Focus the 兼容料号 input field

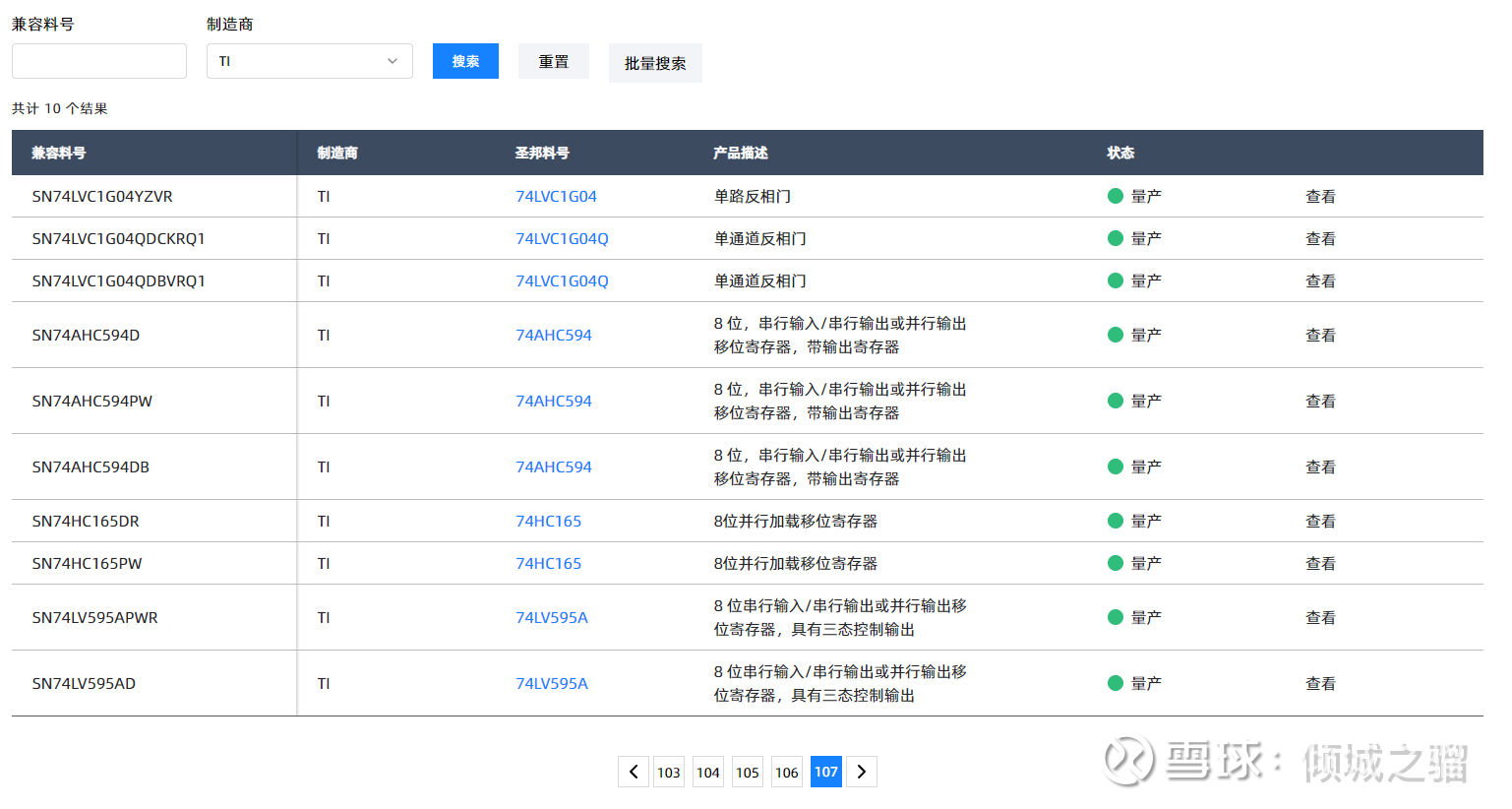[x=99, y=61]
